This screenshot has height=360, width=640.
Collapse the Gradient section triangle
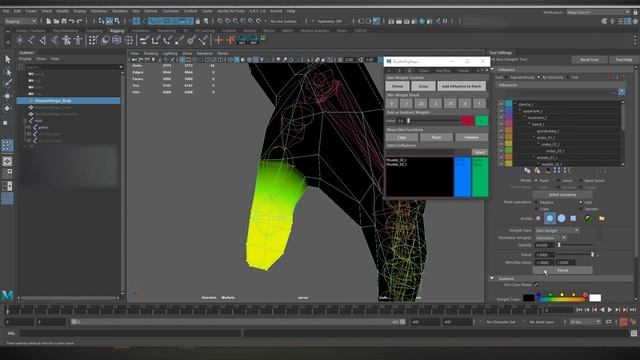coord(492,278)
